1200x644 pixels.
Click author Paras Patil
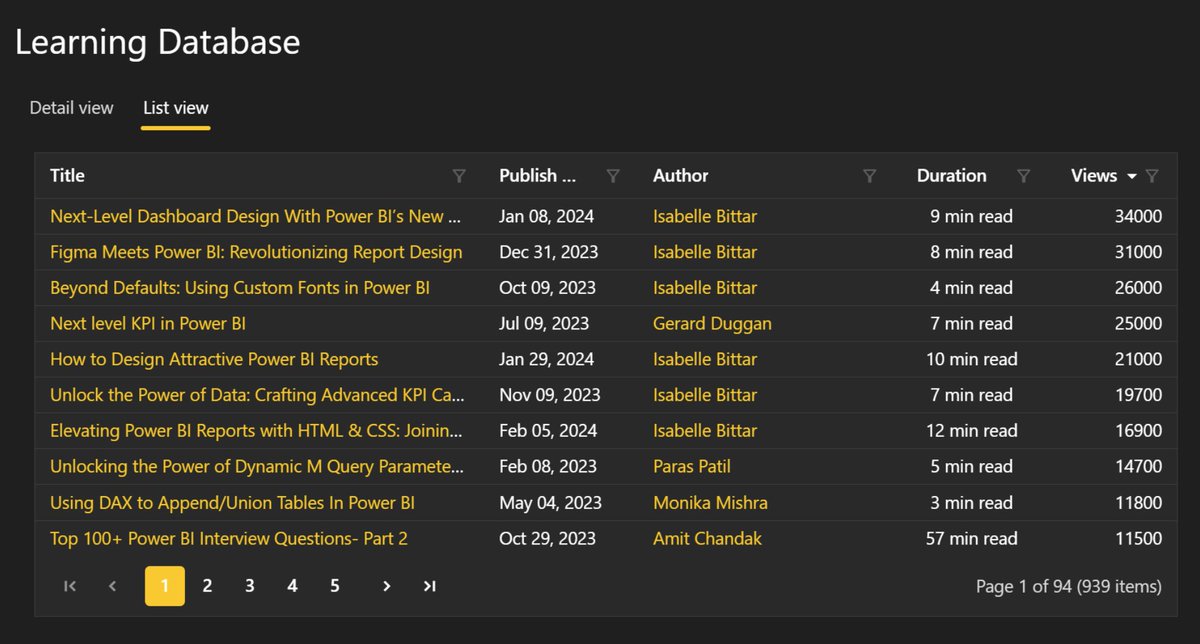point(694,467)
